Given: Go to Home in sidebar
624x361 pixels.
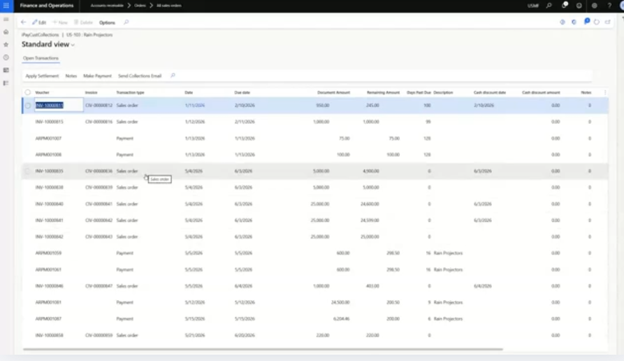Looking at the screenshot, I should (x=6, y=32).
